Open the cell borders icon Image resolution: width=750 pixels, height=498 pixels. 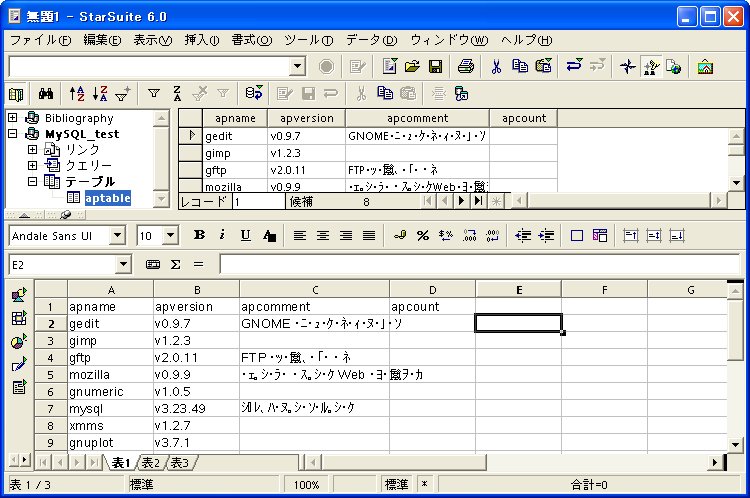[x=577, y=235]
